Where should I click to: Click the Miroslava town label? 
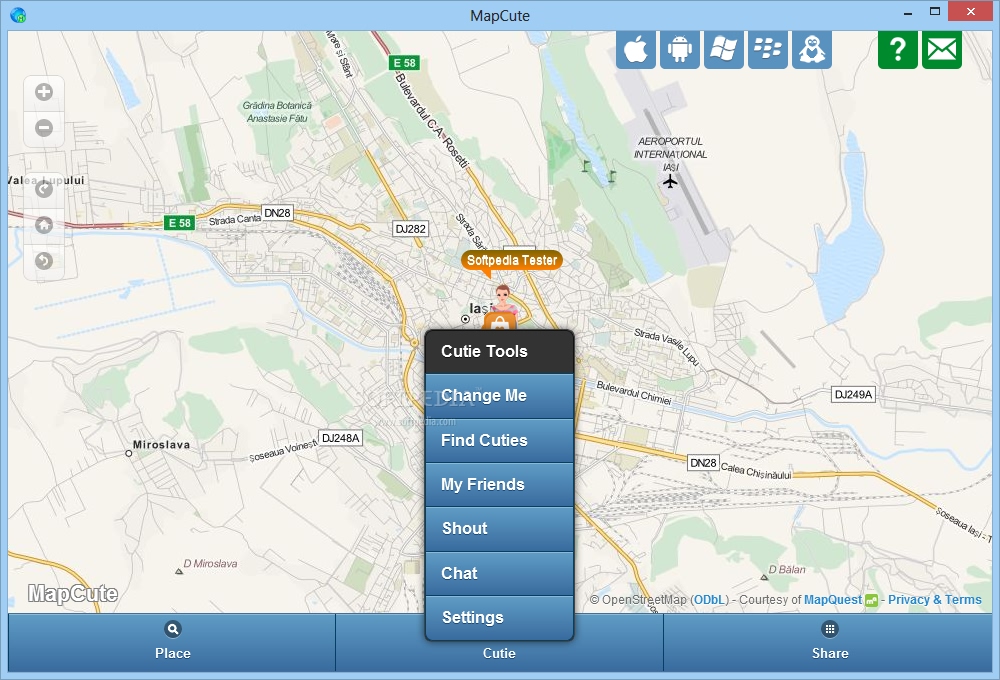click(161, 445)
